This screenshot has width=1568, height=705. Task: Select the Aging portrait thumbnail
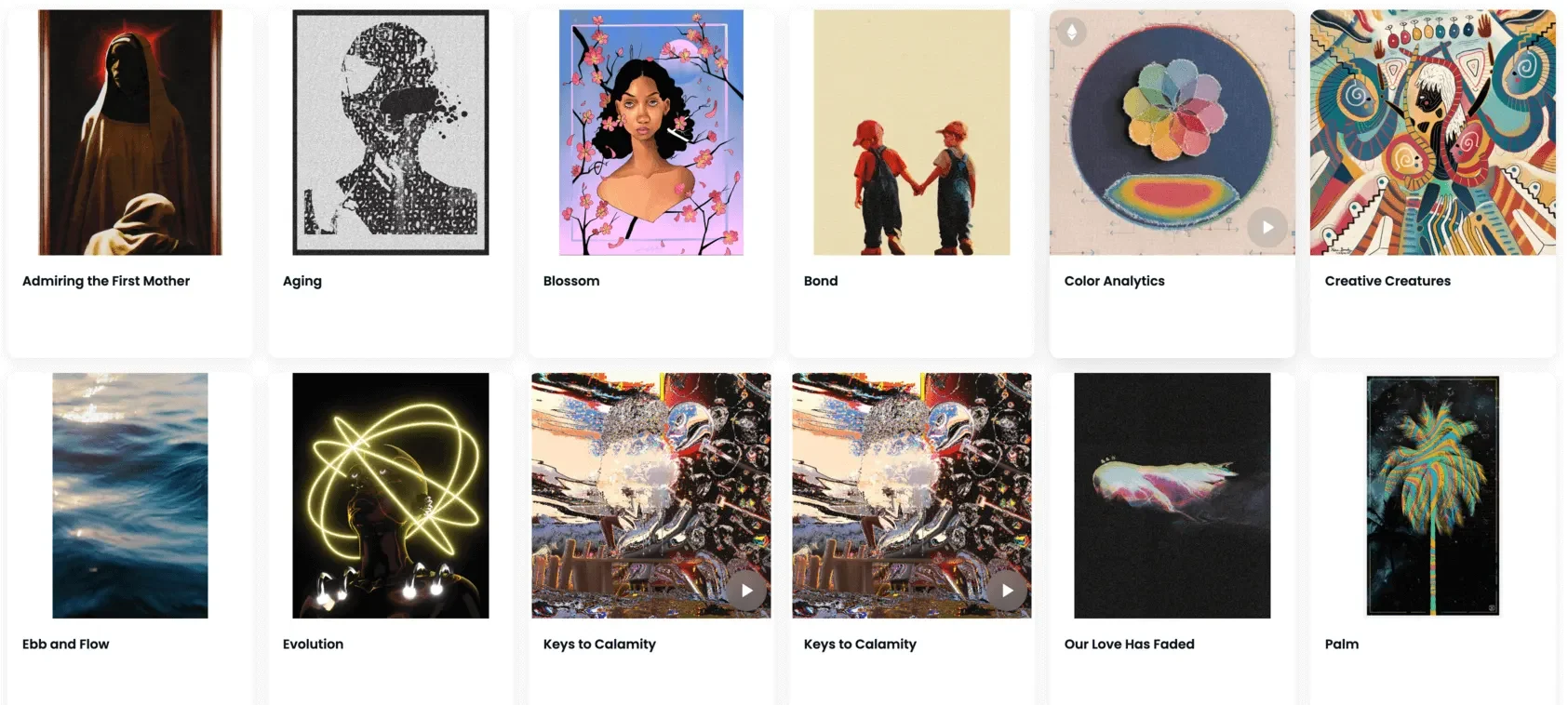(391, 132)
